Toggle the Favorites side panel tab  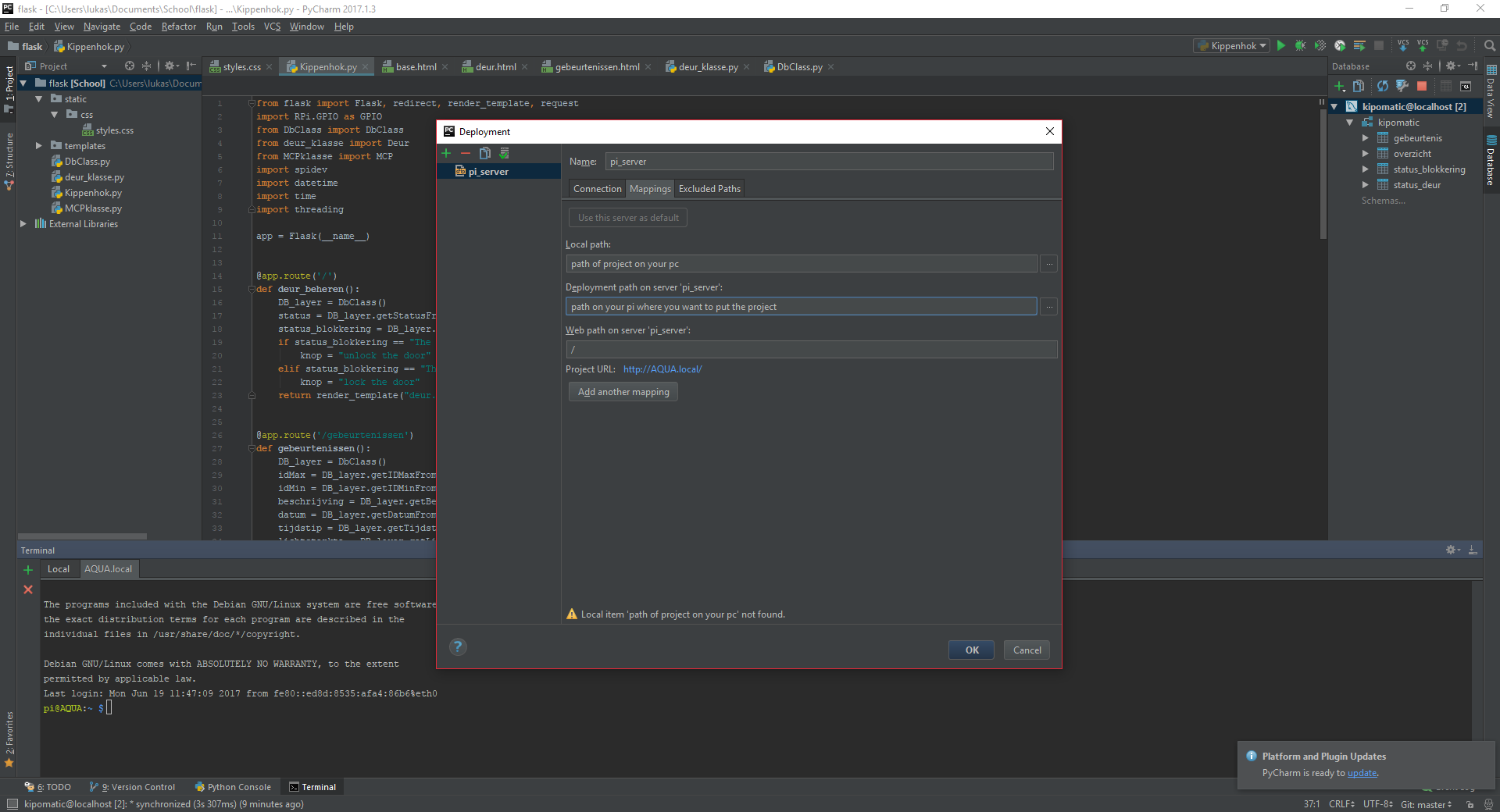[9, 738]
